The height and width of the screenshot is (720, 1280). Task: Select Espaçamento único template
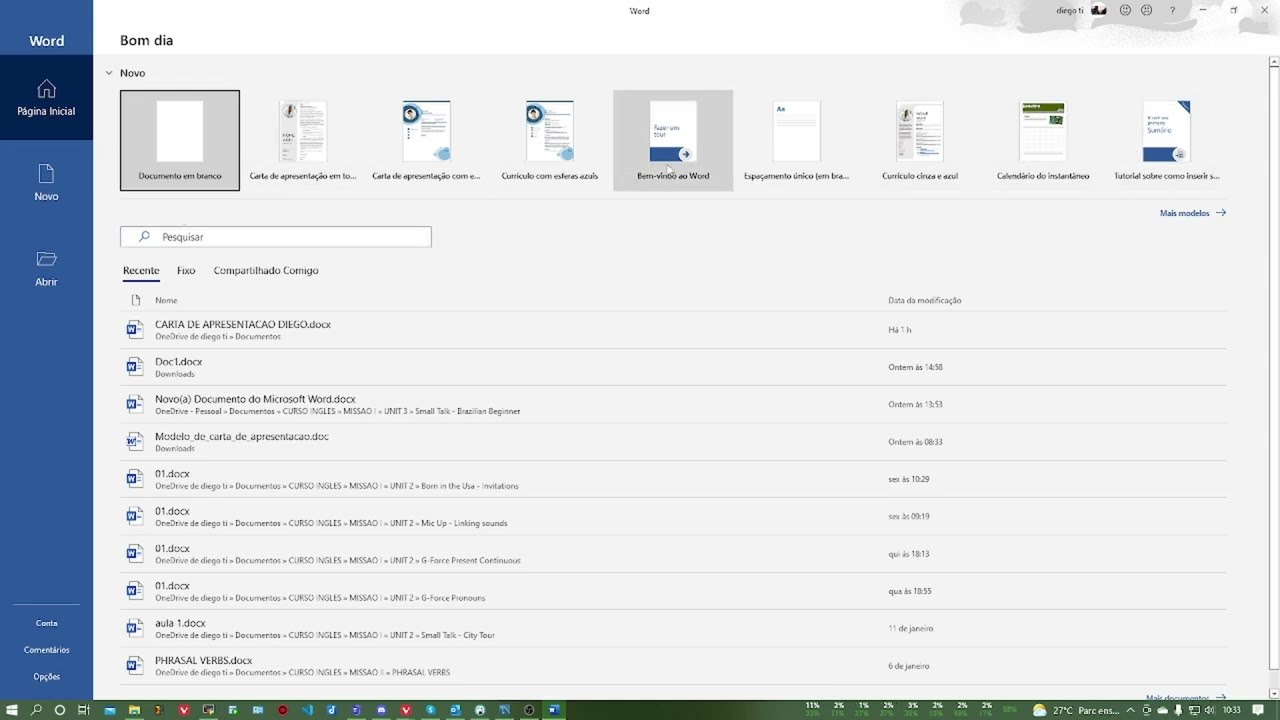(x=796, y=140)
